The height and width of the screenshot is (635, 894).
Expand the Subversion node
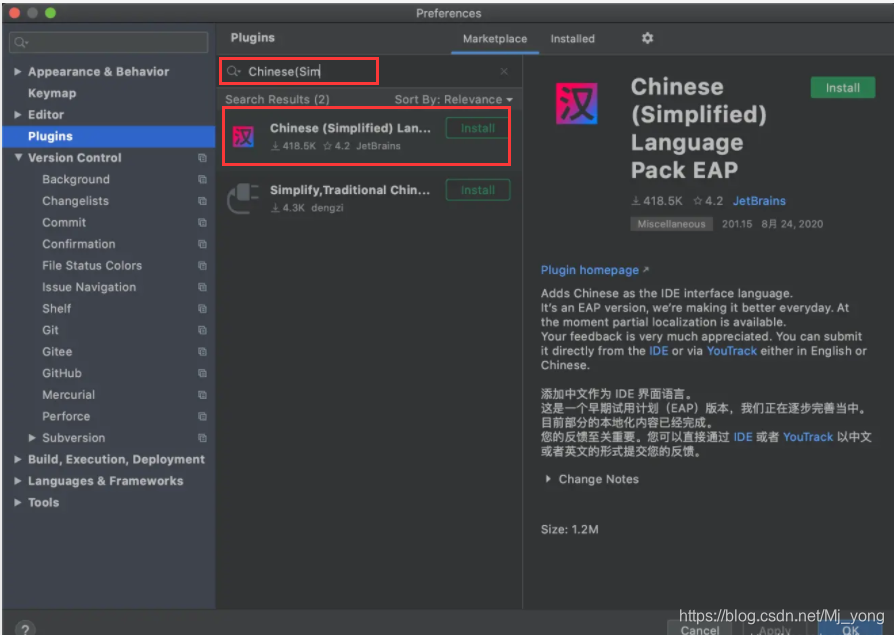pyautogui.click(x=32, y=438)
